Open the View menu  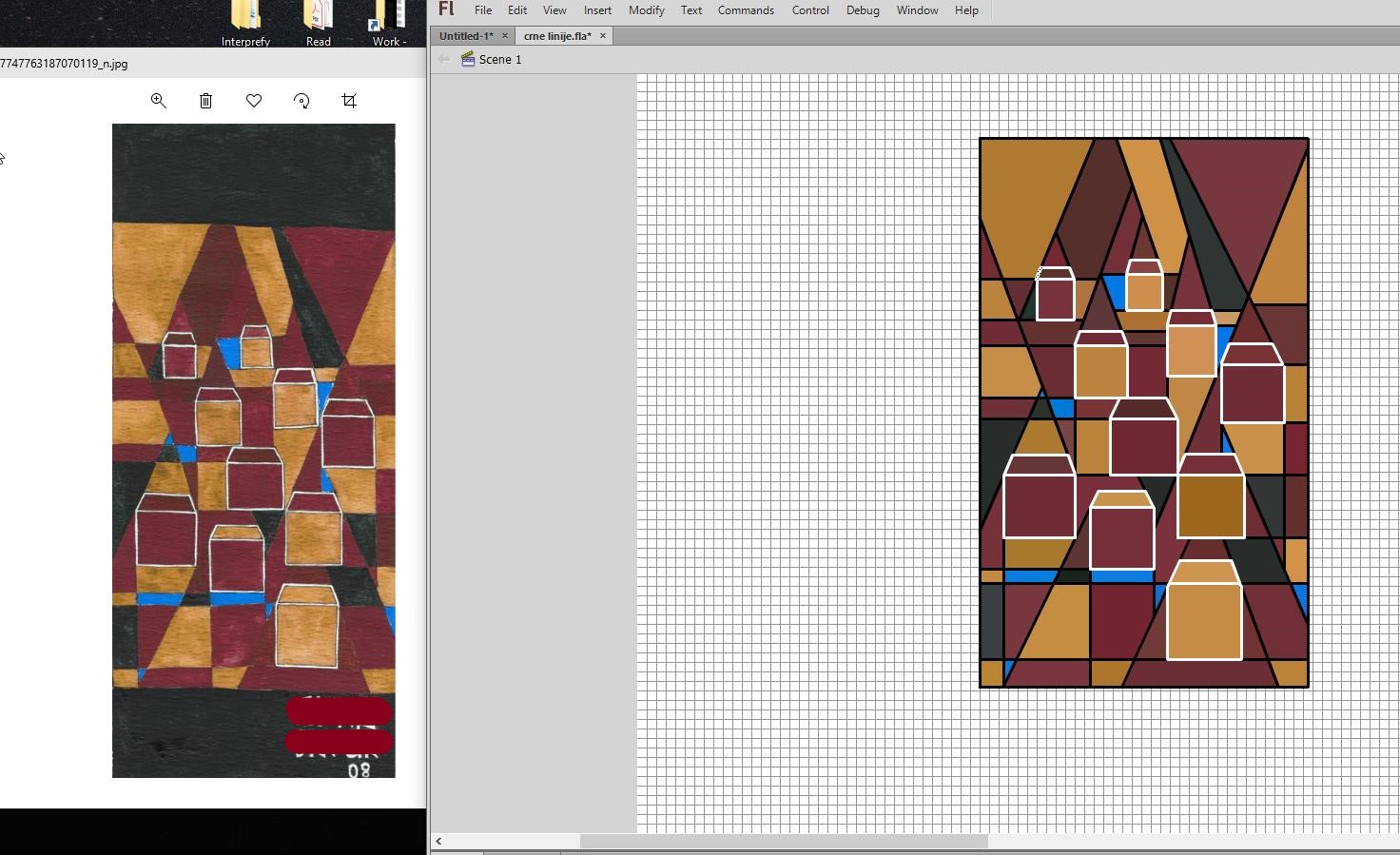coord(554,10)
